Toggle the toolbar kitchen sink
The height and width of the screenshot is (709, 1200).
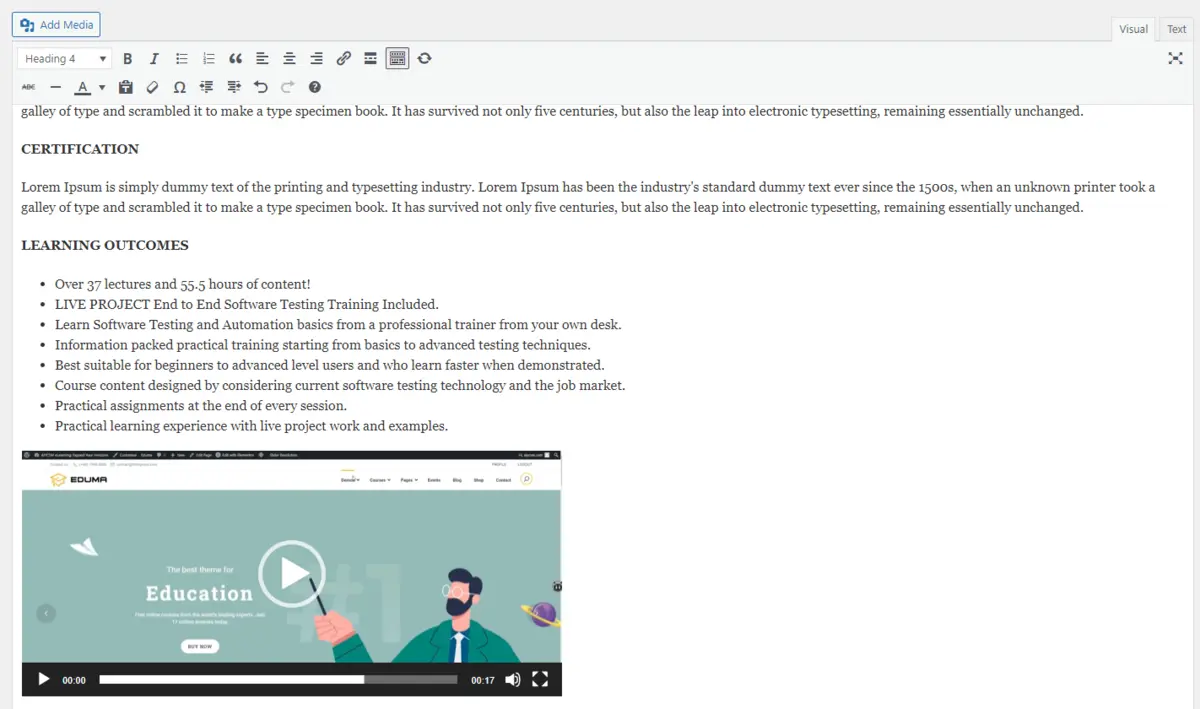click(397, 59)
